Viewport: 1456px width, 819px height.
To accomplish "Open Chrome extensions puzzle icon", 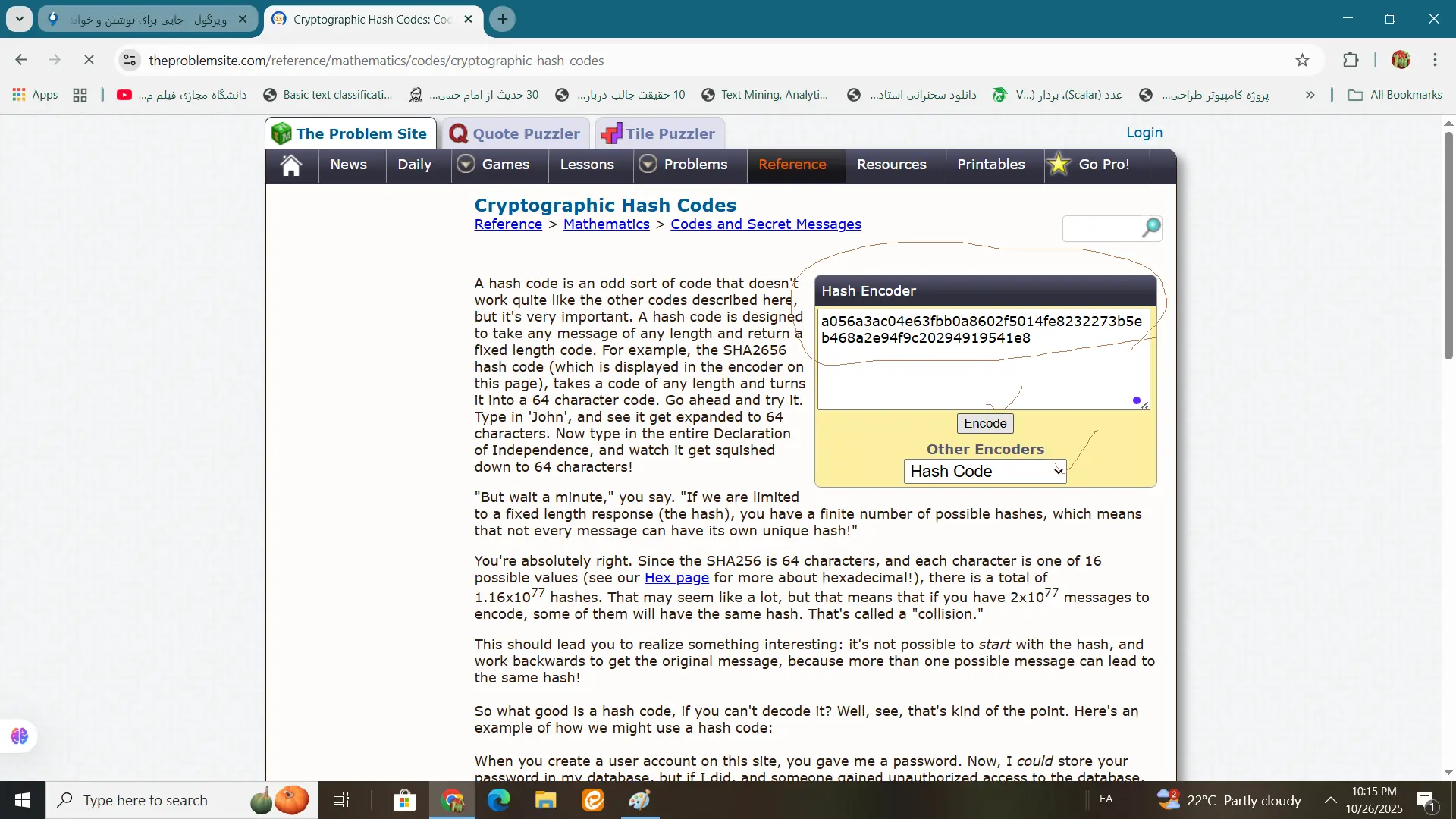I will click(x=1351, y=61).
